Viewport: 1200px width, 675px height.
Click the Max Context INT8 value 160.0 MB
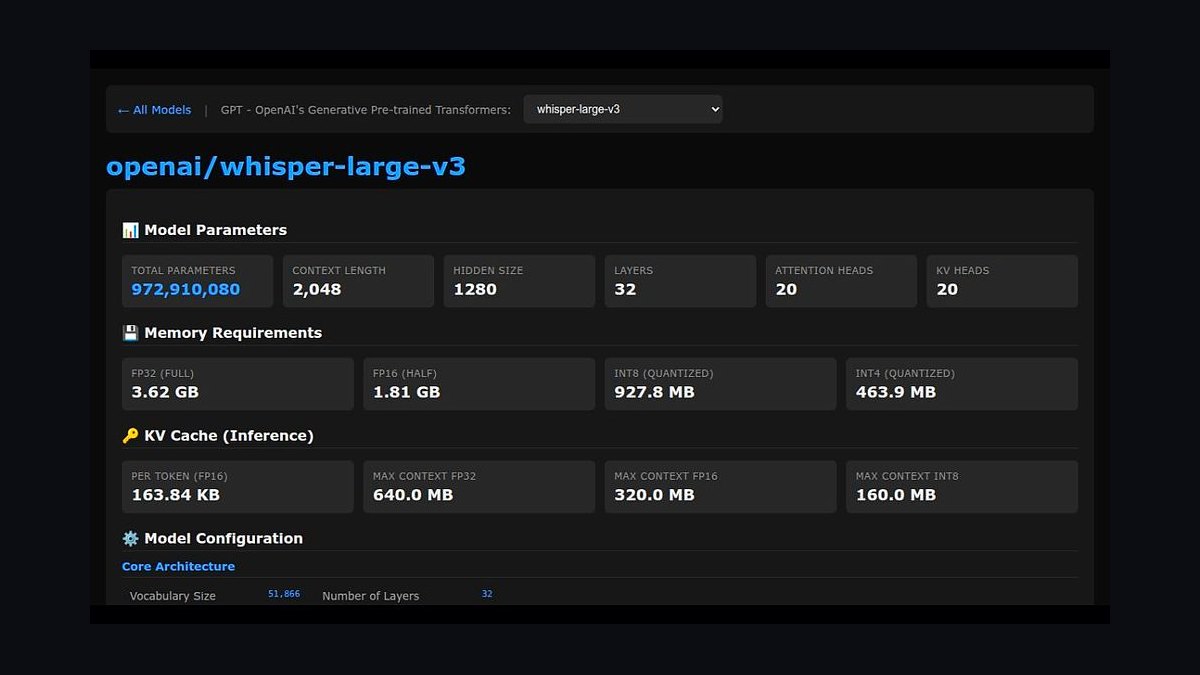click(896, 495)
